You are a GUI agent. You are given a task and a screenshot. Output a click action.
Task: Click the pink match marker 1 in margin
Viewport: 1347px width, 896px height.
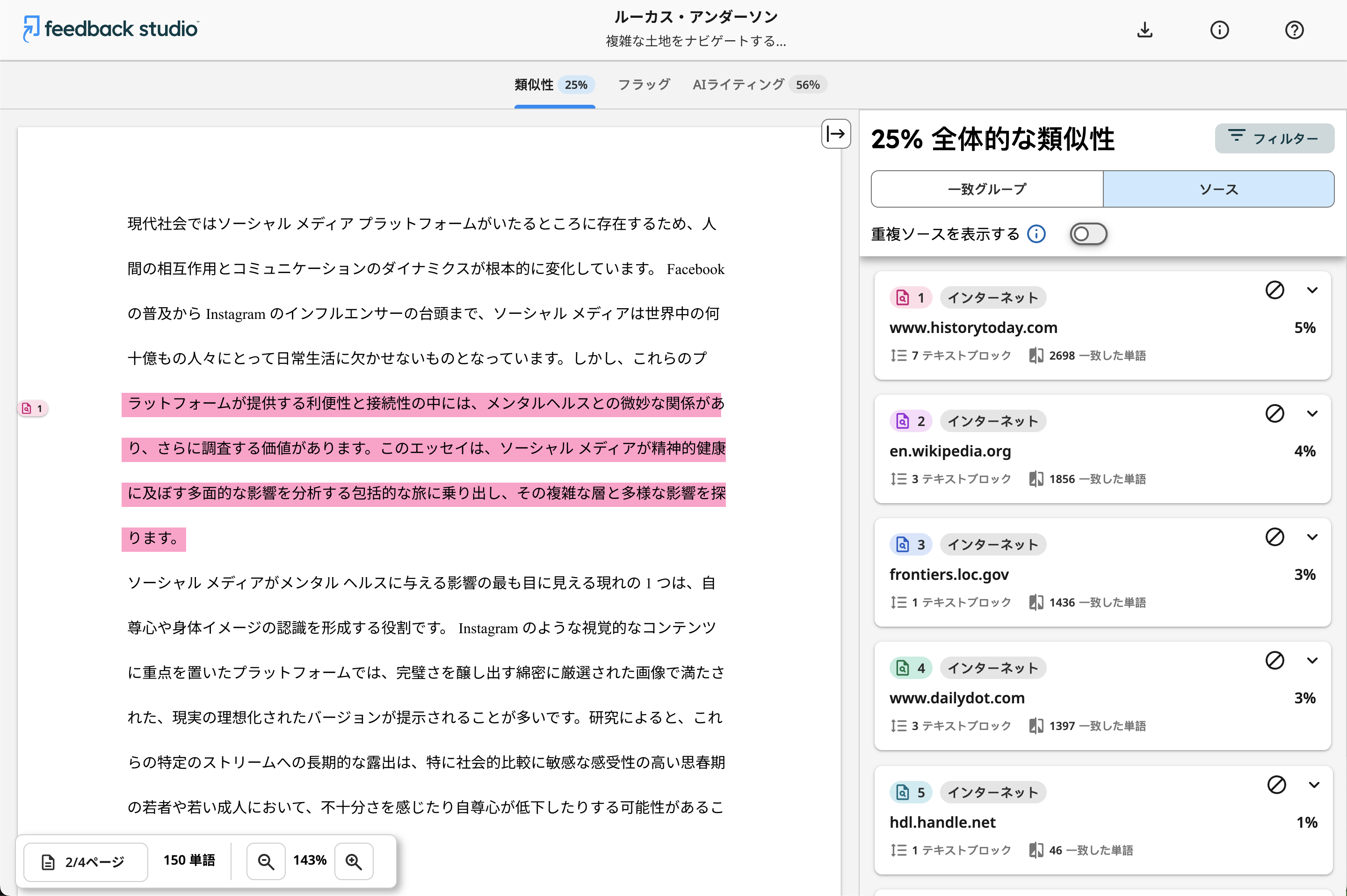coord(33,409)
